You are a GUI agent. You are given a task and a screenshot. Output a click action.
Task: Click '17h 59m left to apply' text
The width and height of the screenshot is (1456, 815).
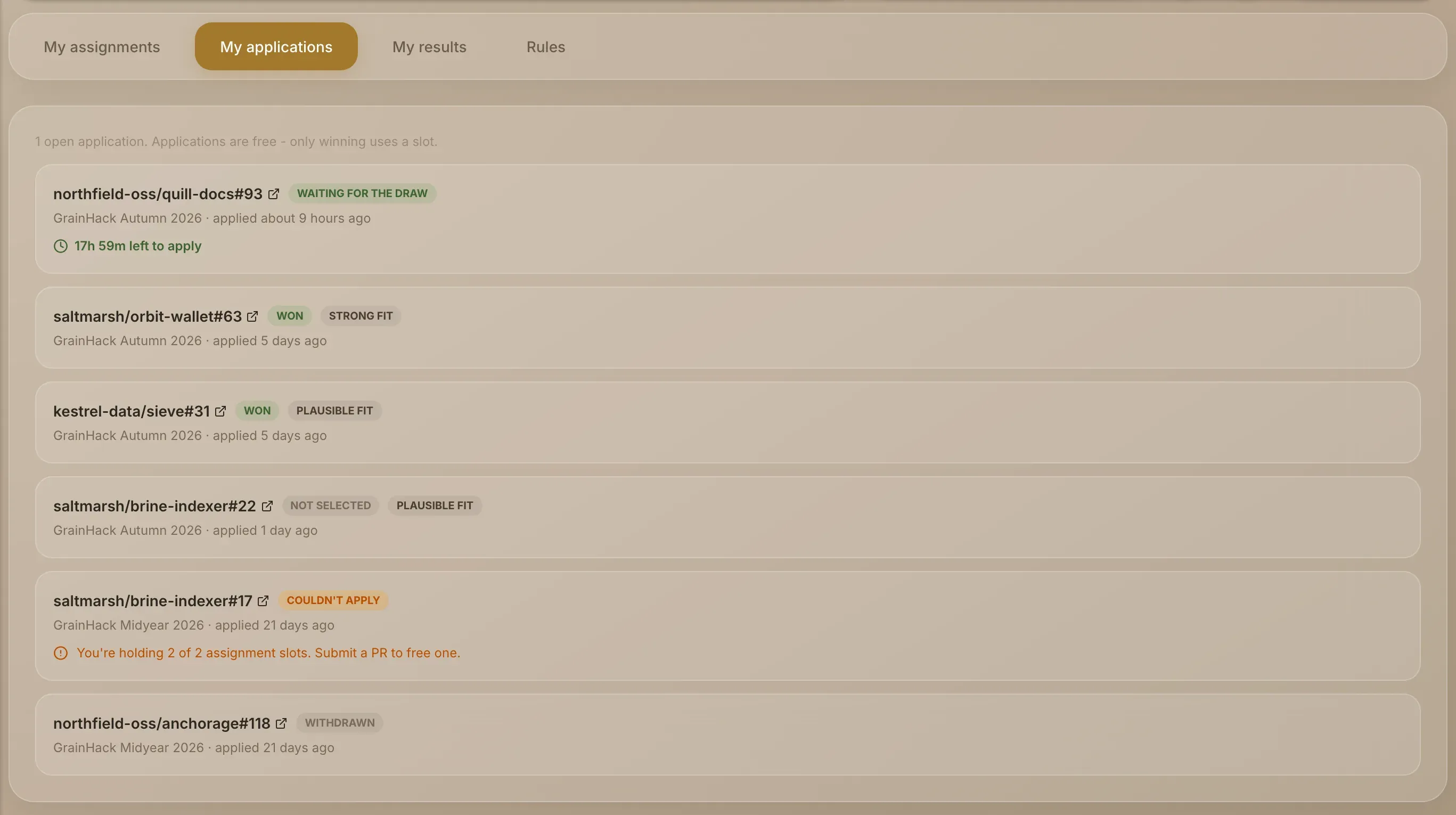pos(138,246)
